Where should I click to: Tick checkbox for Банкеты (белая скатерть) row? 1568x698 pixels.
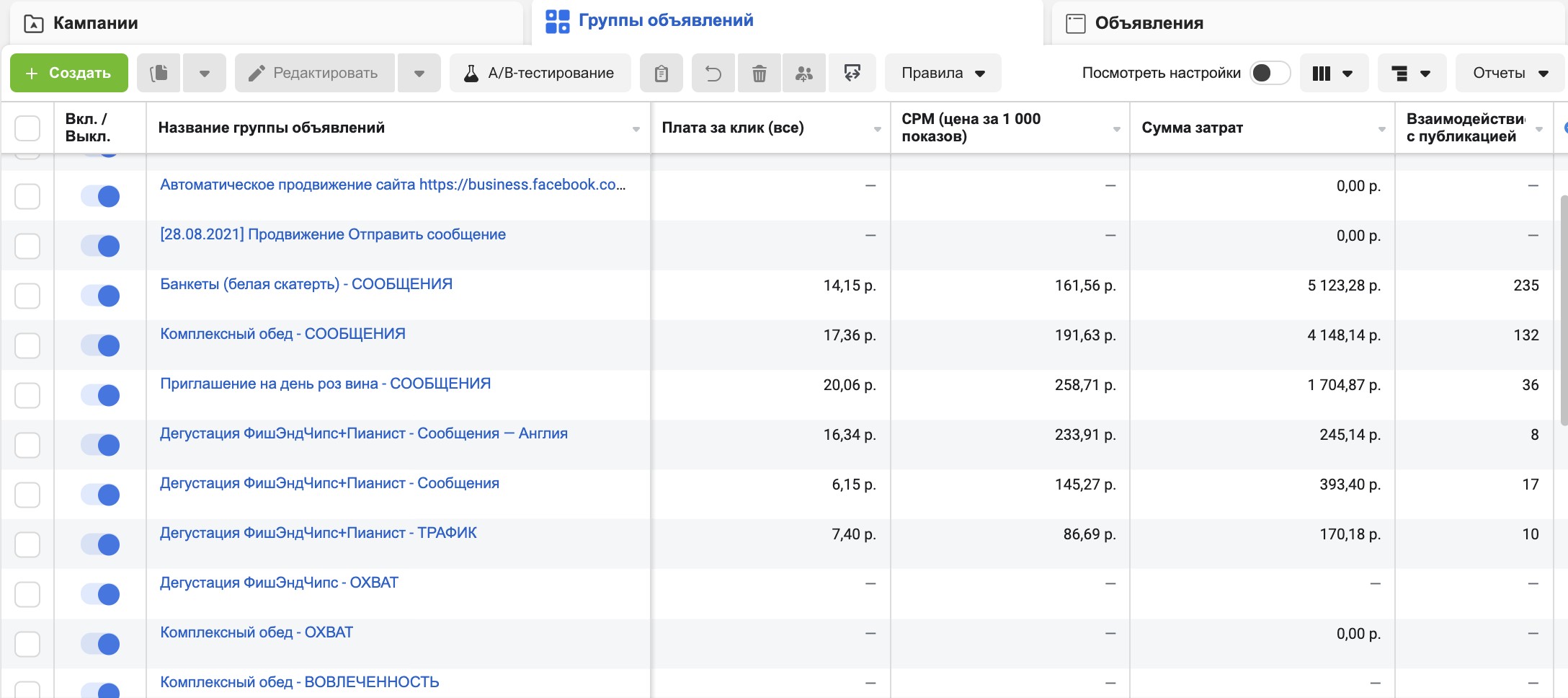point(27,296)
